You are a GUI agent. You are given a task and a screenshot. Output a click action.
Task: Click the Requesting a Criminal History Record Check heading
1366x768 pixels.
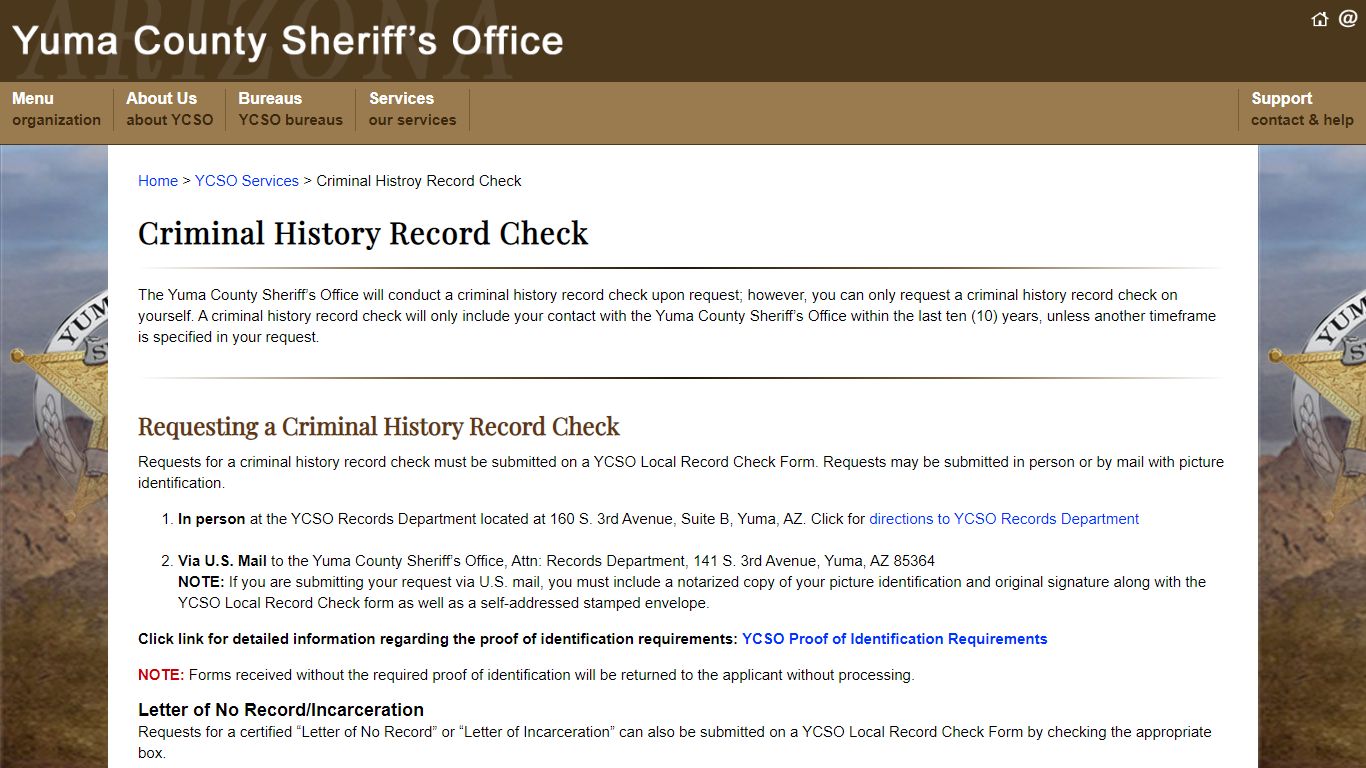(379, 427)
